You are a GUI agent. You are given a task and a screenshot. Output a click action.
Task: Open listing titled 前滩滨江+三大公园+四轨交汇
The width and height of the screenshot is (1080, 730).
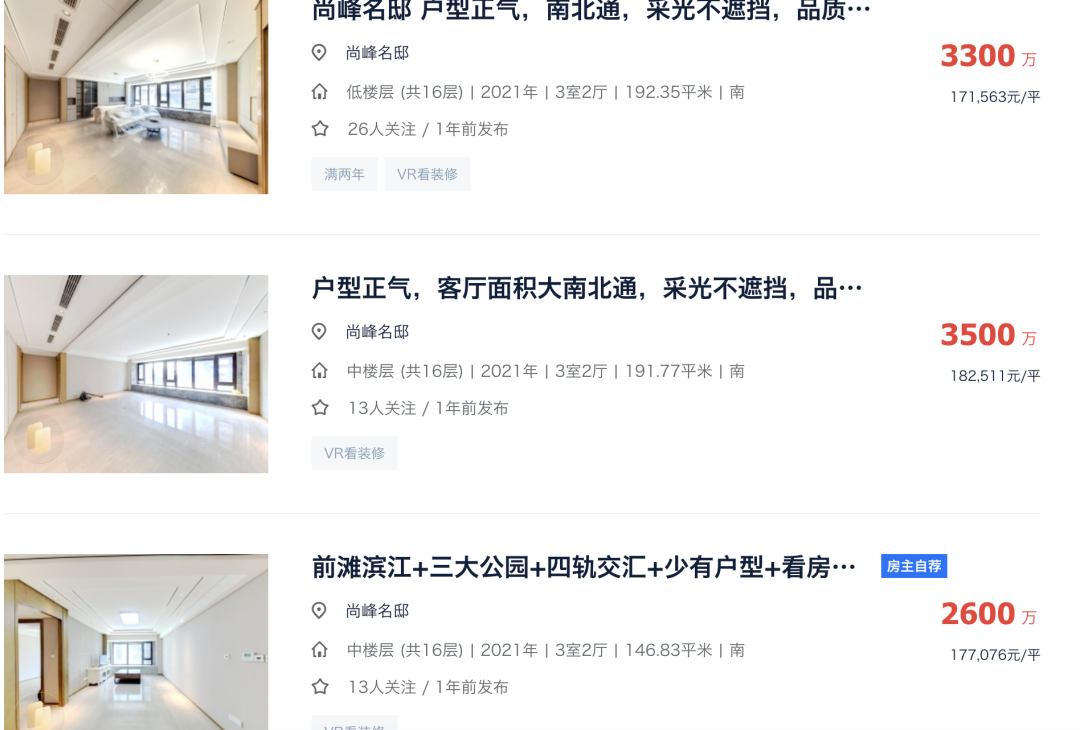click(584, 567)
